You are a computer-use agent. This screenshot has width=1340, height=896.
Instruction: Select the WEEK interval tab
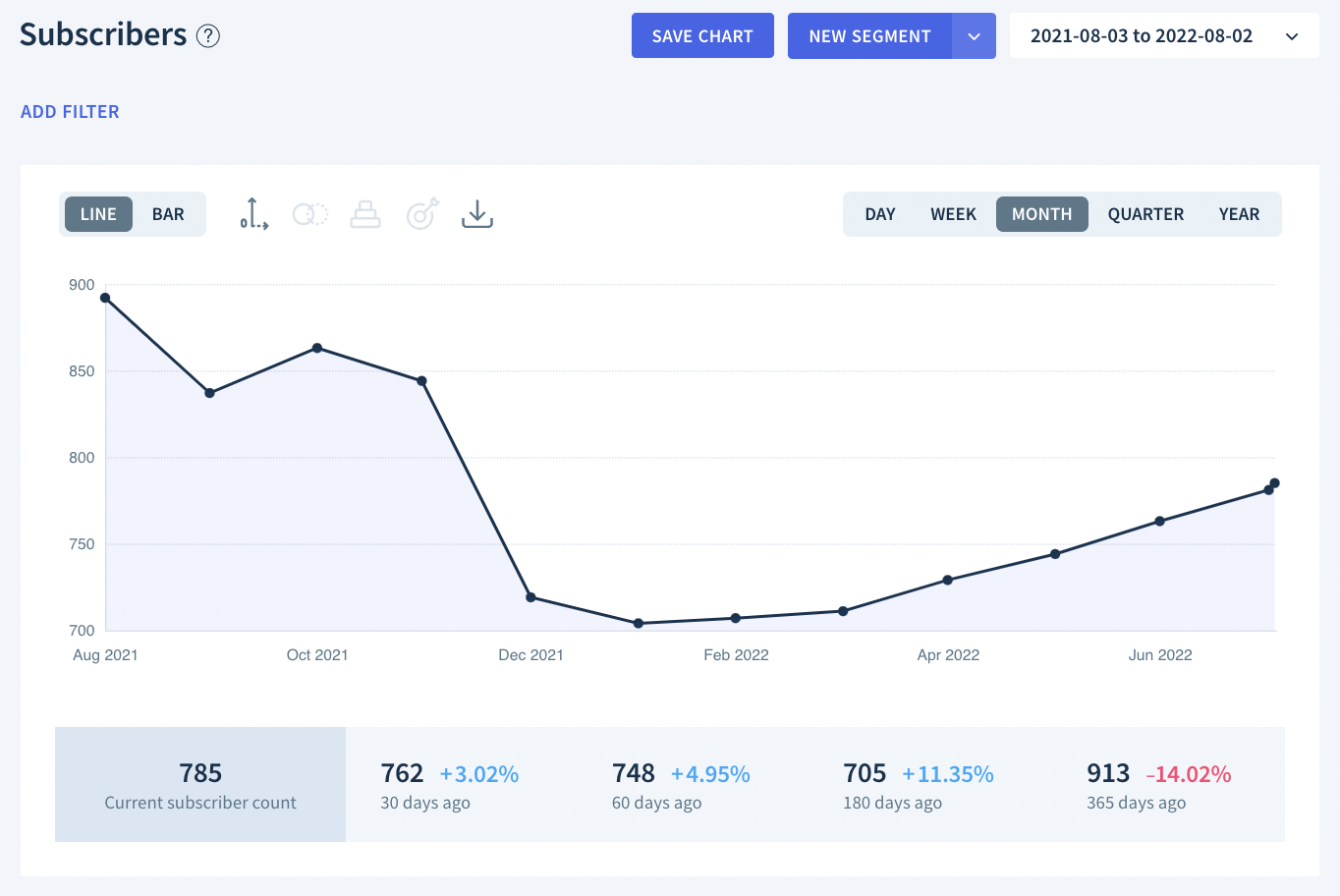click(953, 214)
